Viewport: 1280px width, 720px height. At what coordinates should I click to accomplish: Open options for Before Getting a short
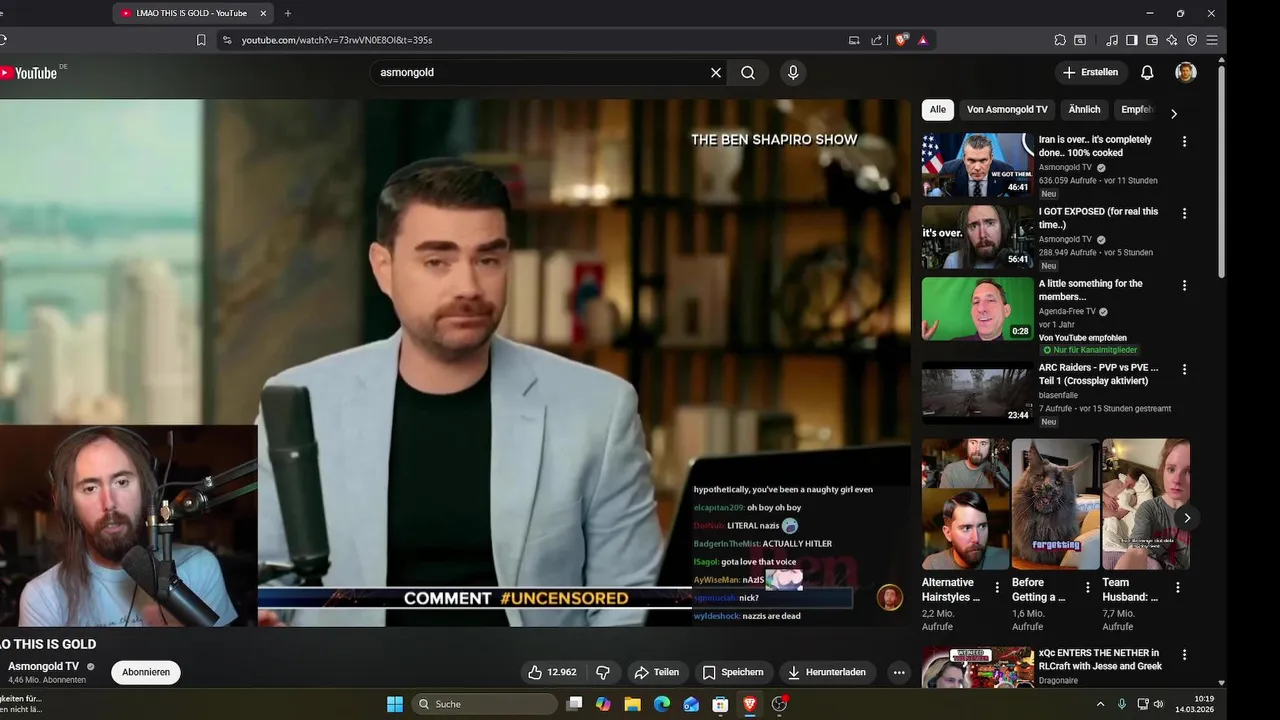click(x=1088, y=588)
